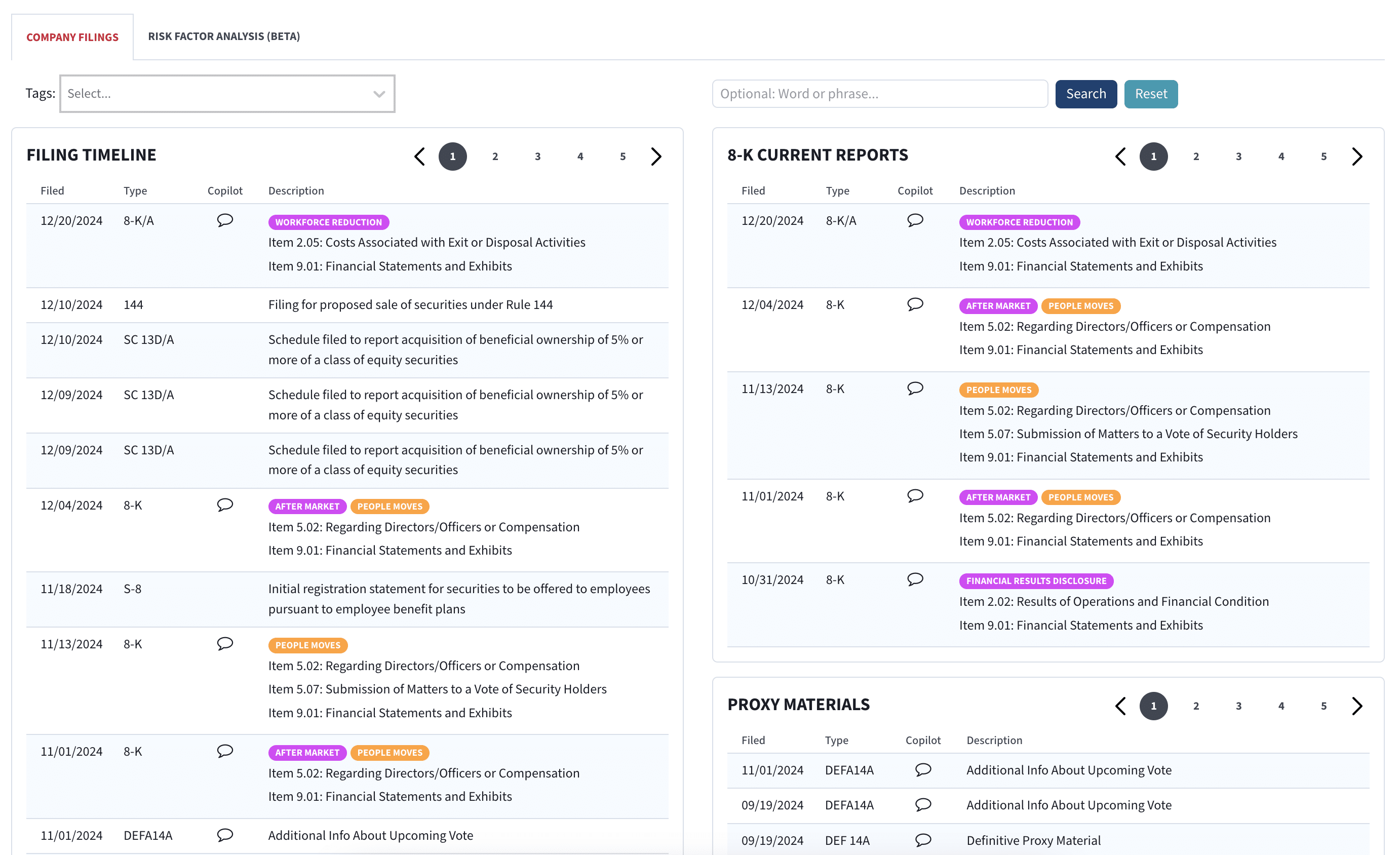
Task: Go to next page of Filing Timeline
Action: pos(656,156)
